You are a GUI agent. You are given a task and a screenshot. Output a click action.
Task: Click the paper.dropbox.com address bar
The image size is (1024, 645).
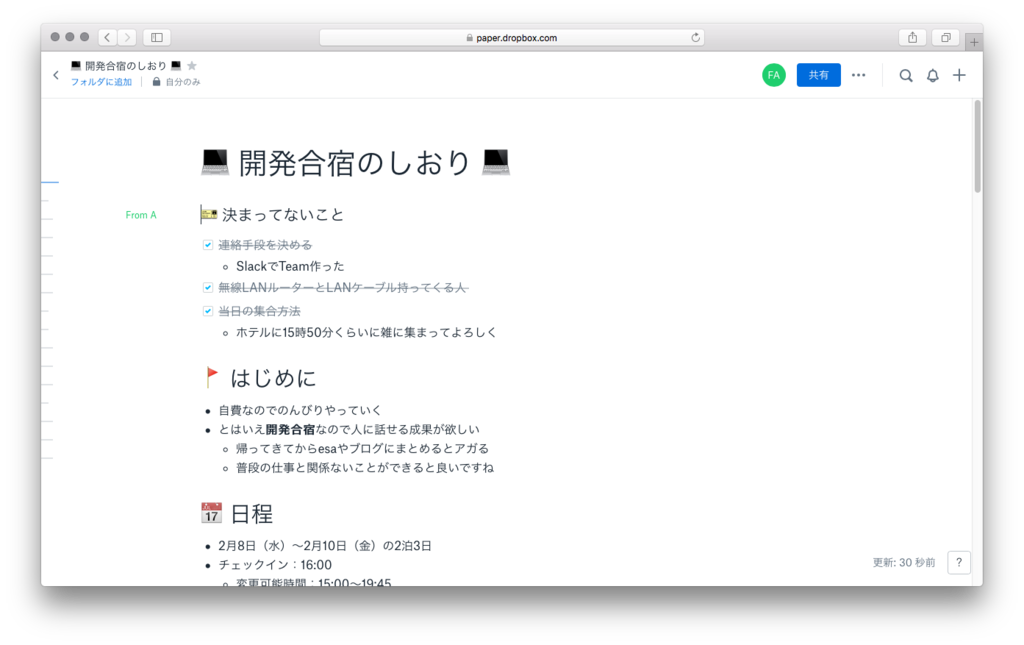(x=511, y=38)
